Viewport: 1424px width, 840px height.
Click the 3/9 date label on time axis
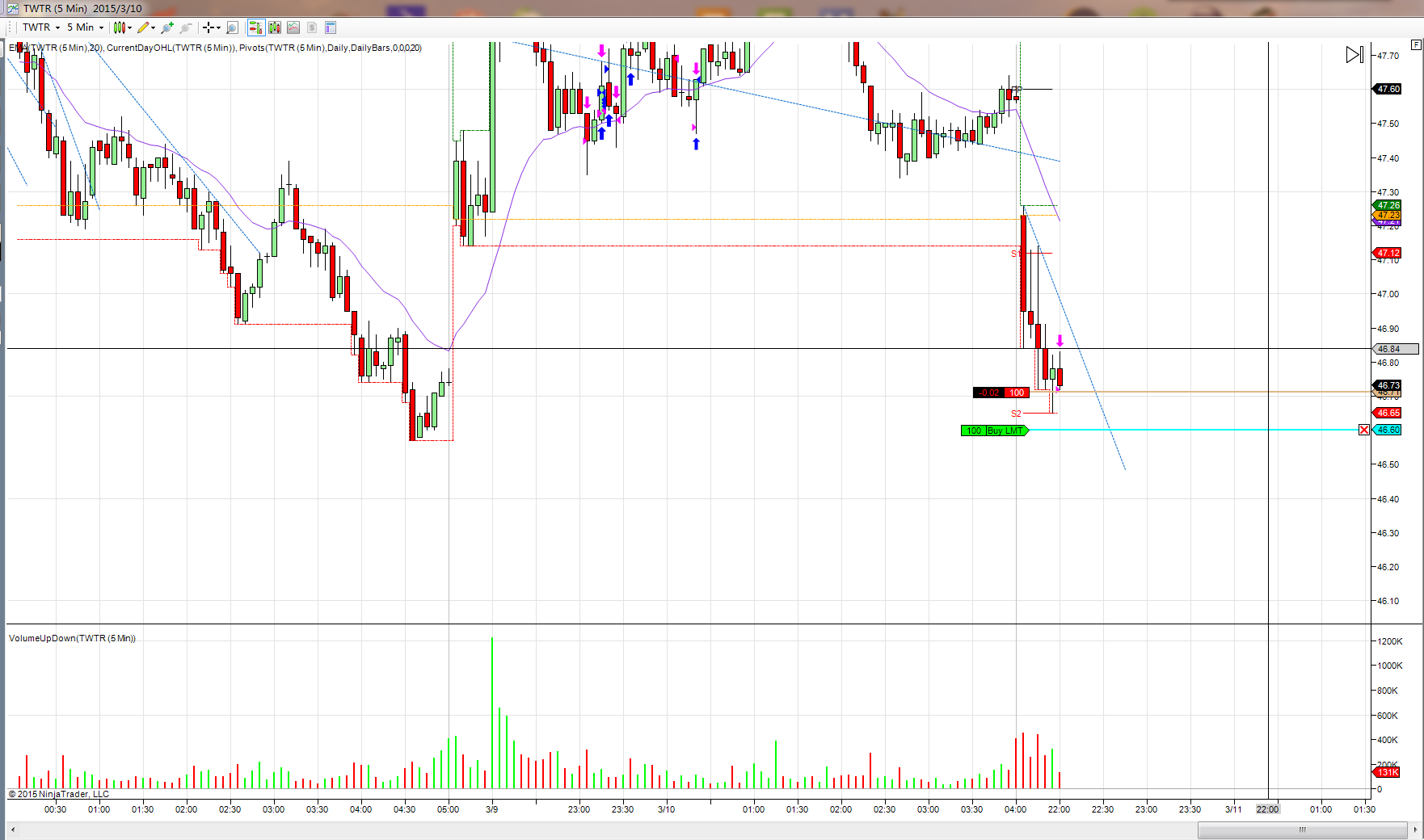(x=491, y=809)
